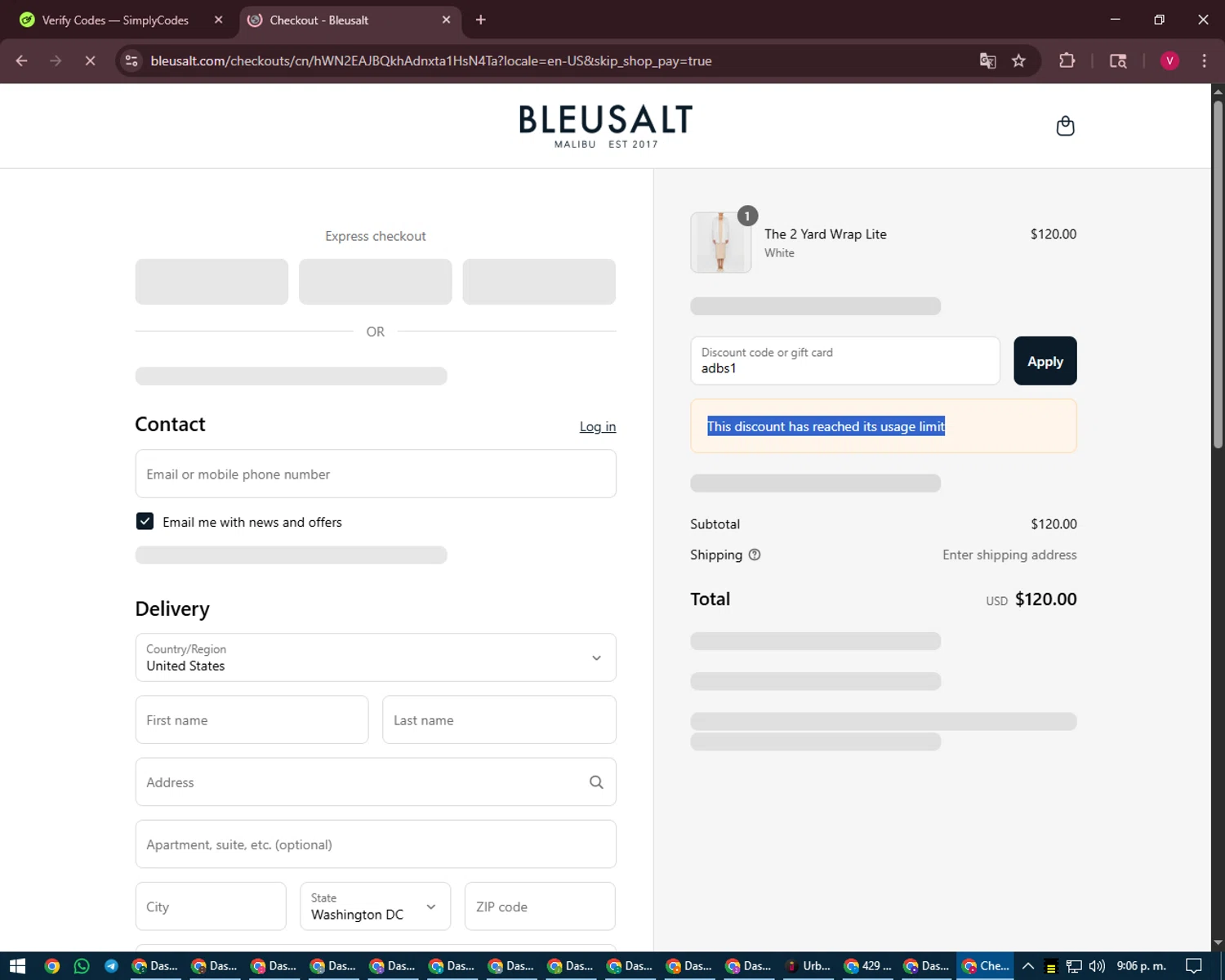The image size is (1225, 980).
Task: Open Chrome three-dot menu
Action: click(x=1204, y=60)
